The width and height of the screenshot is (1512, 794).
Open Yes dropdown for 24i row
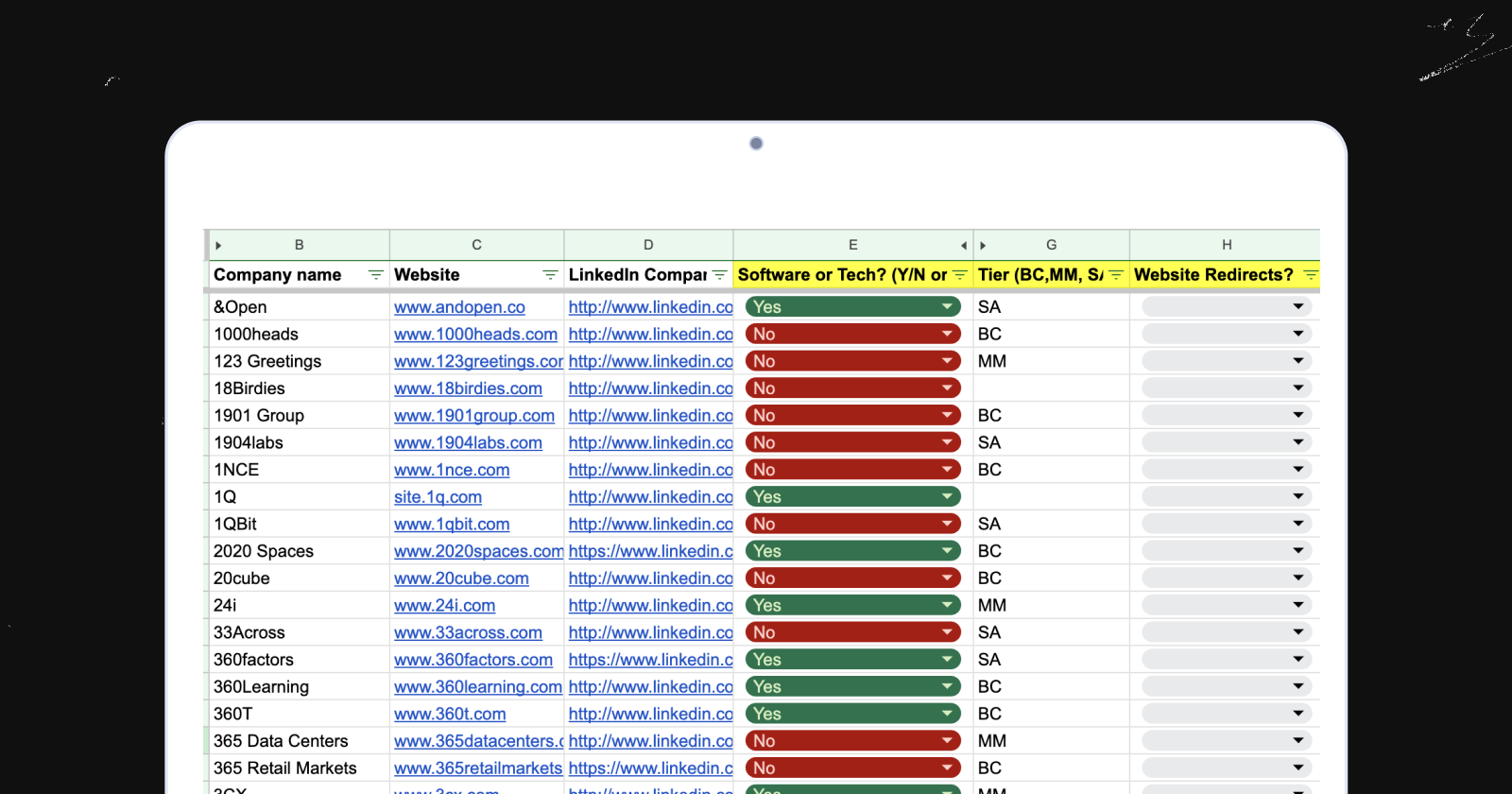click(x=852, y=605)
